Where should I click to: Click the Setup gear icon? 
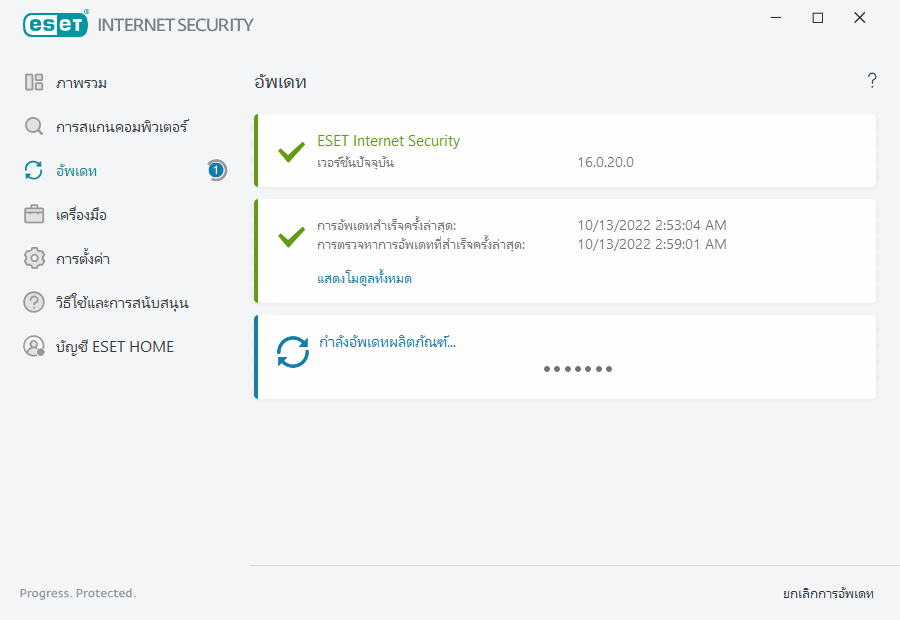[x=34, y=259]
